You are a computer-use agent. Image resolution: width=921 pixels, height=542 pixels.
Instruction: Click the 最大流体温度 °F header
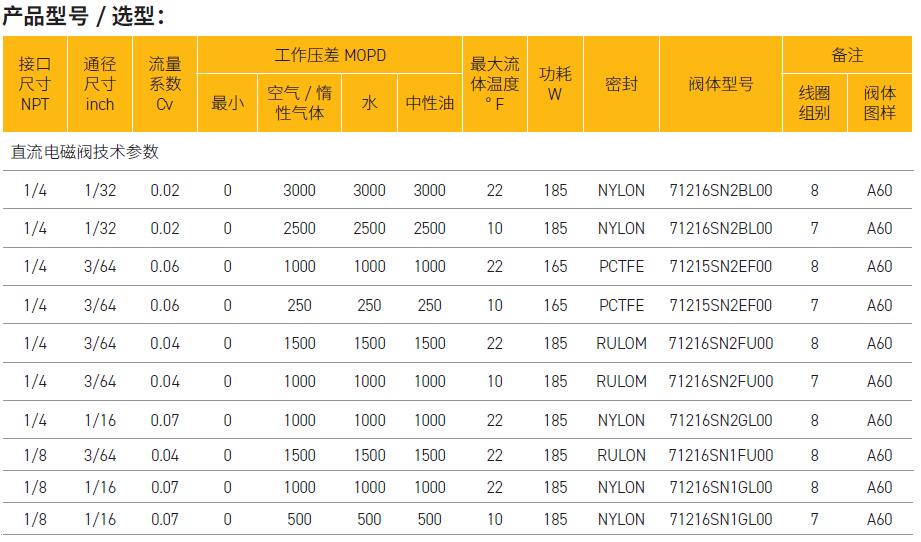(x=495, y=84)
